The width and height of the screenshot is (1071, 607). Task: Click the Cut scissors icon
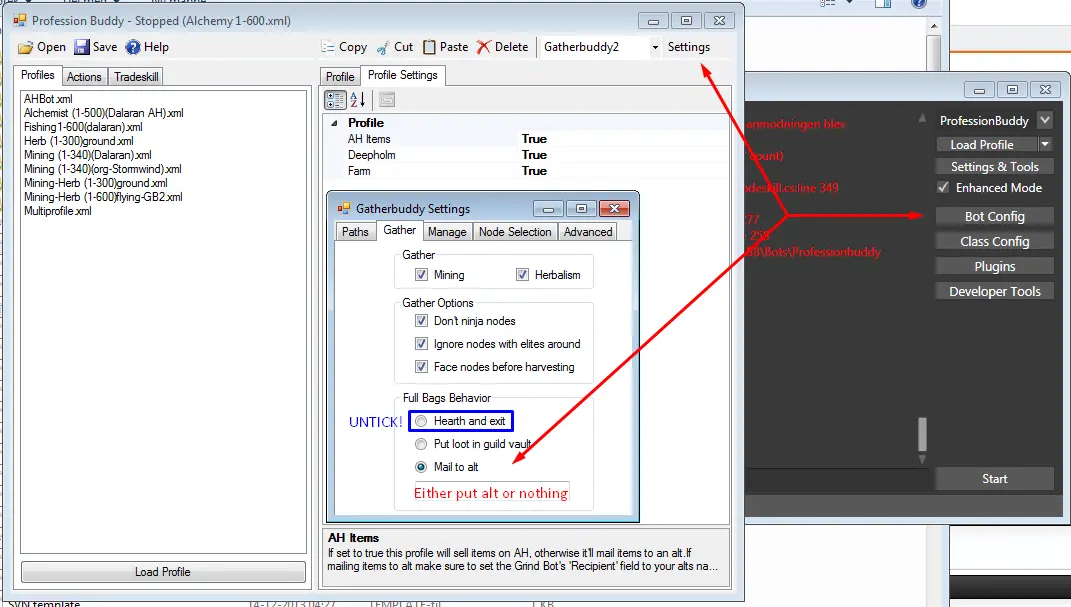pos(383,47)
